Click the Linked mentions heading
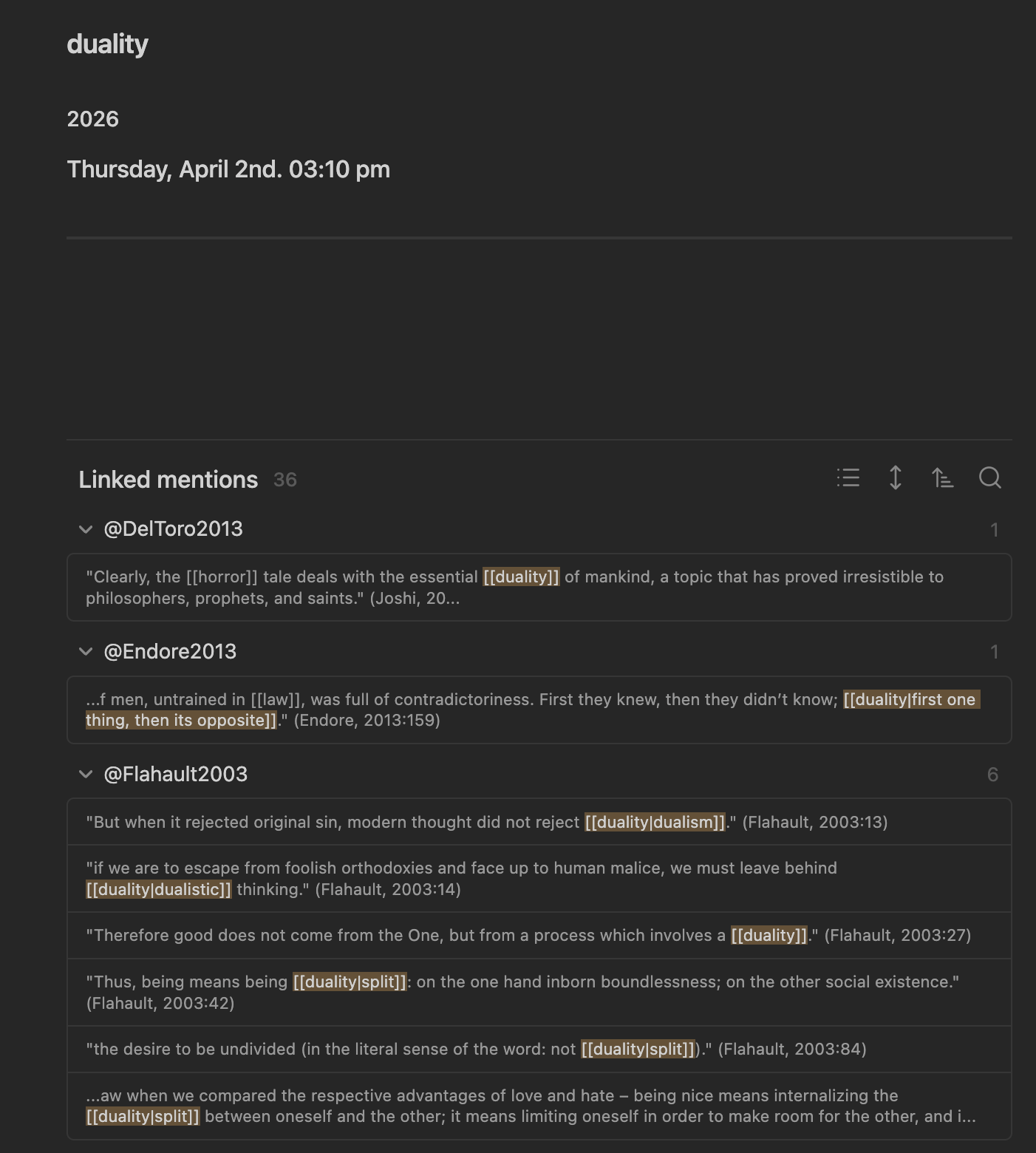 tap(168, 480)
